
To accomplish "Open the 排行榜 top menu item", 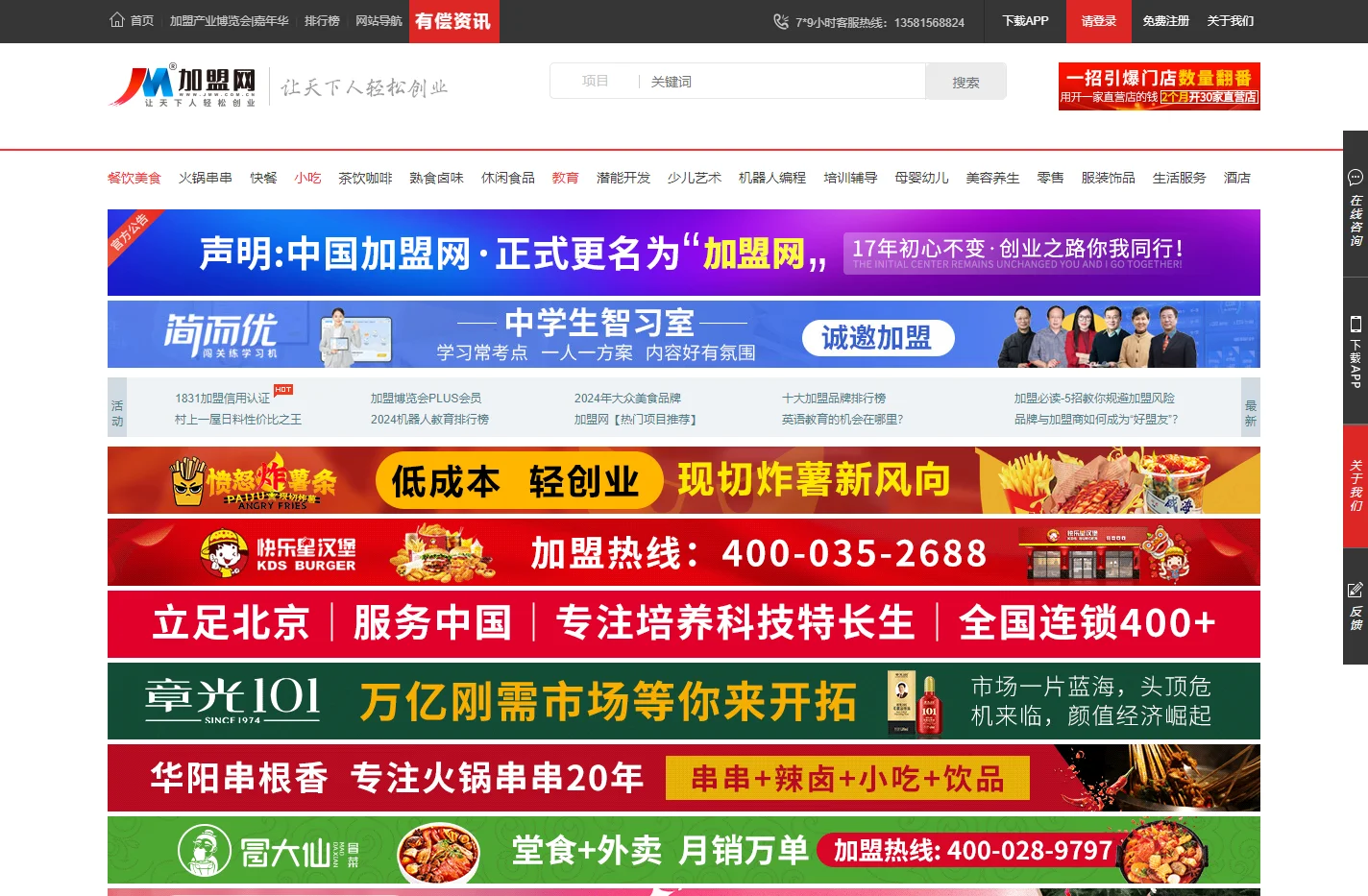I will (x=322, y=21).
